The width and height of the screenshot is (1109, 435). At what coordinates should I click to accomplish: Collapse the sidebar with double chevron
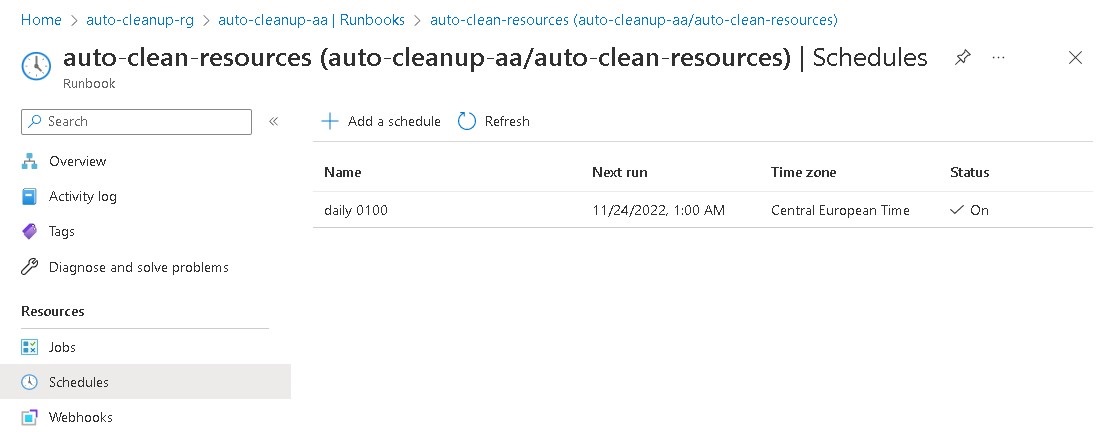tap(273, 122)
